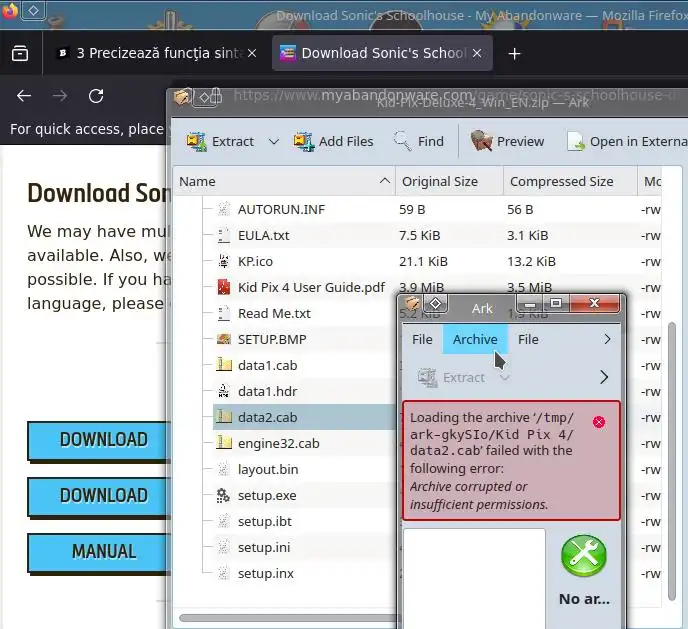688x629 pixels.
Task: Click the Firefox forward arrow button
Action: point(60,96)
